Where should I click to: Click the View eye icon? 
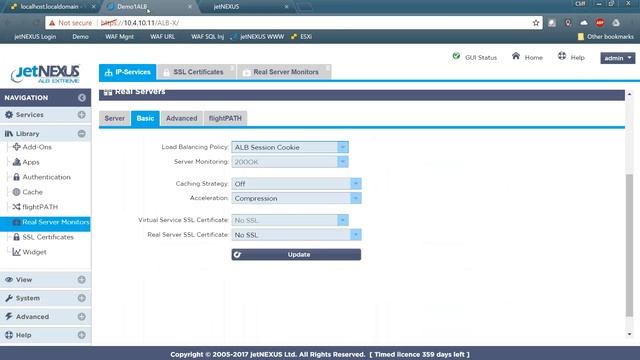pyautogui.click(x=9, y=280)
